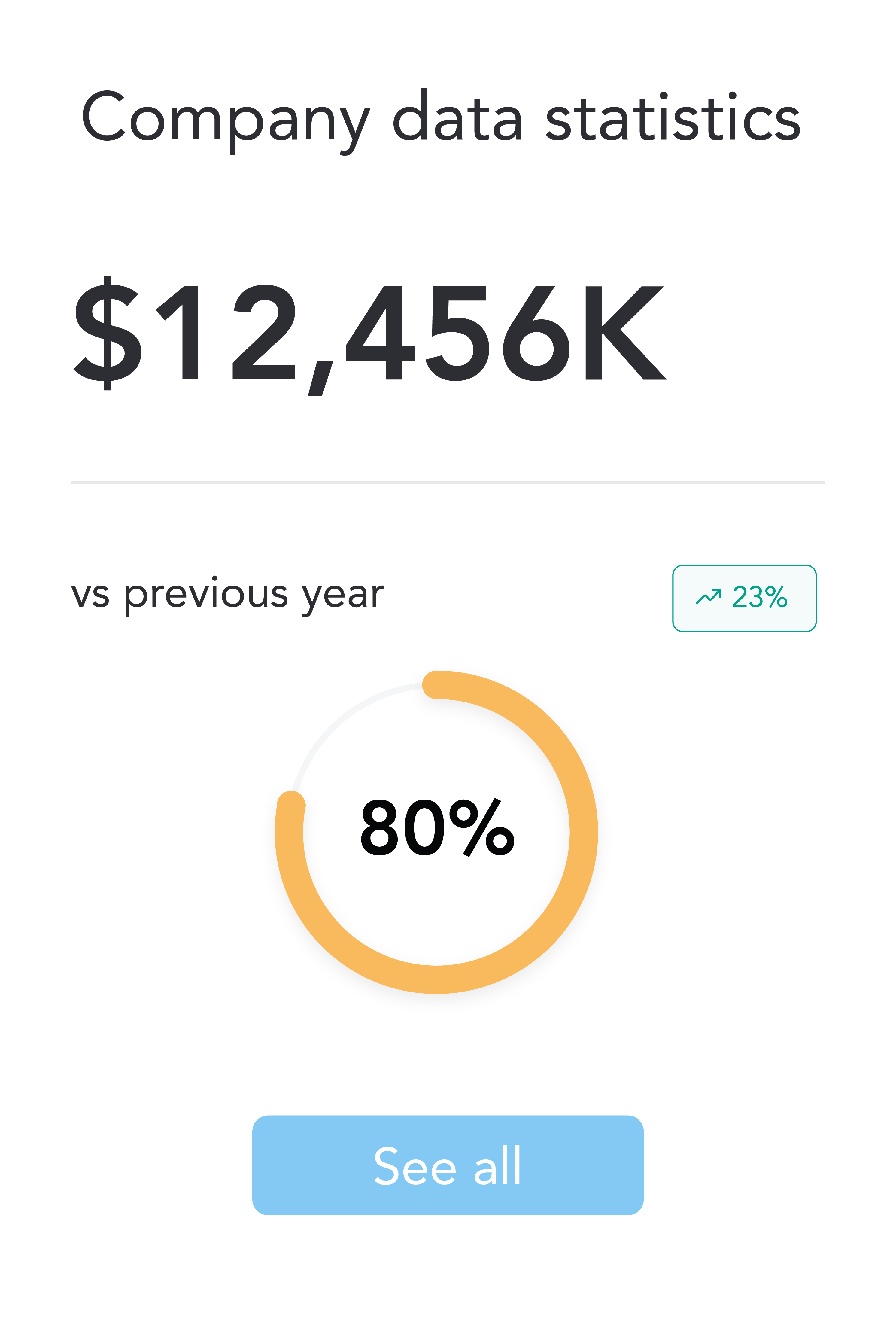Image resolution: width=896 pixels, height=1322 pixels.
Task: Click the percent sign after 80
Action: tap(481, 828)
